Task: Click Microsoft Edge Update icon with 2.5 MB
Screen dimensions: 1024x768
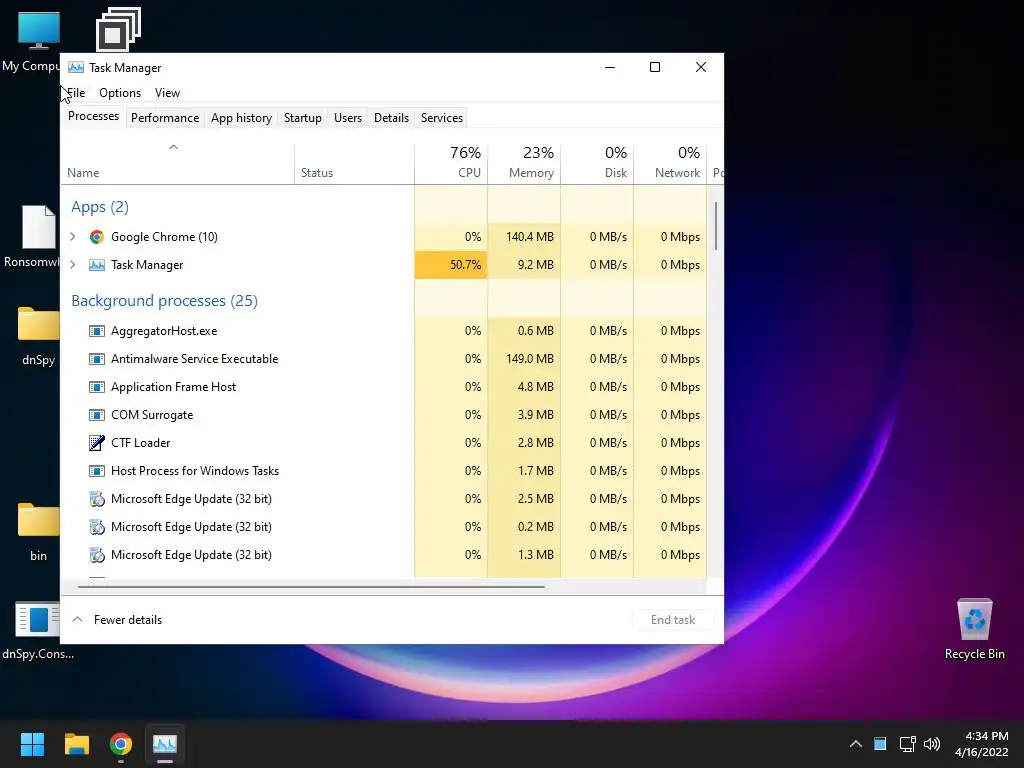Action: pyautogui.click(x=97, y=499)
